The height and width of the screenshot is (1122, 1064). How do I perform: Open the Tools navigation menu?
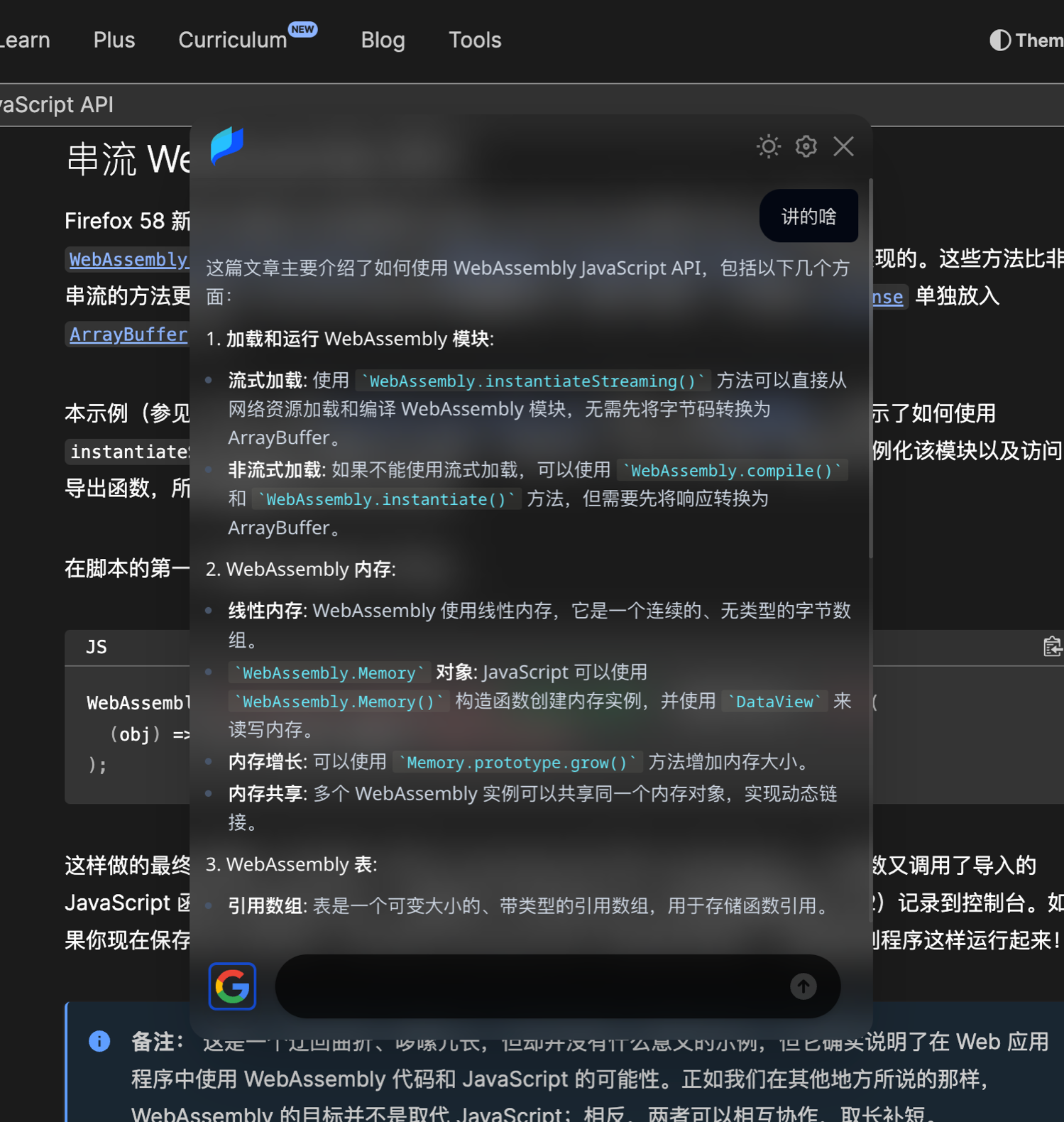pos(475,40)
